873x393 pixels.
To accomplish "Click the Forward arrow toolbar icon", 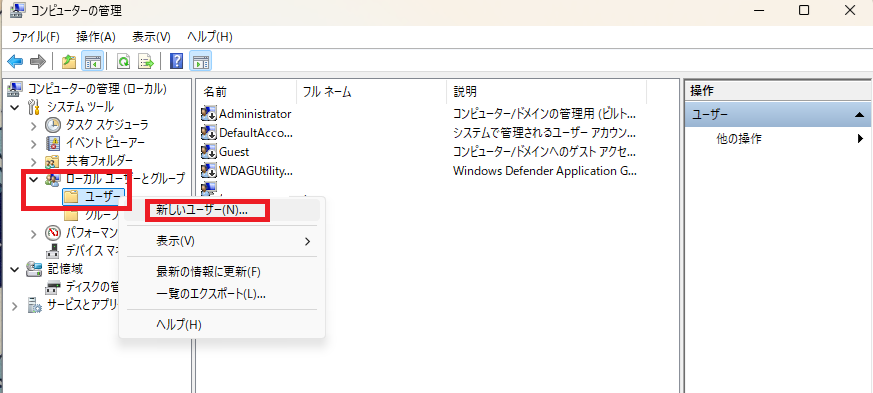I will click(x=37, y=61).
